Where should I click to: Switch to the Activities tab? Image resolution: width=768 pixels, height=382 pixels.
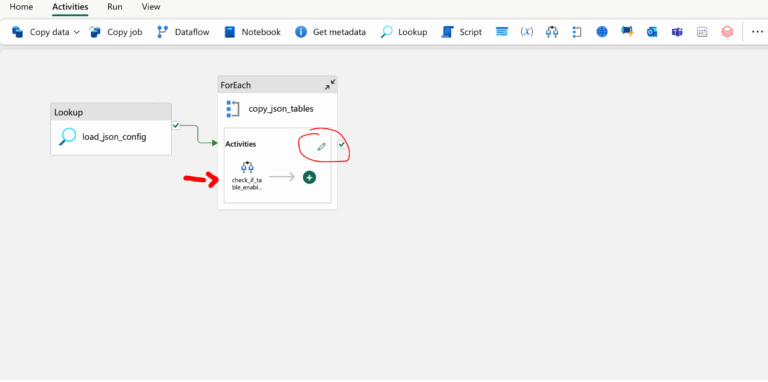point(70,7)
